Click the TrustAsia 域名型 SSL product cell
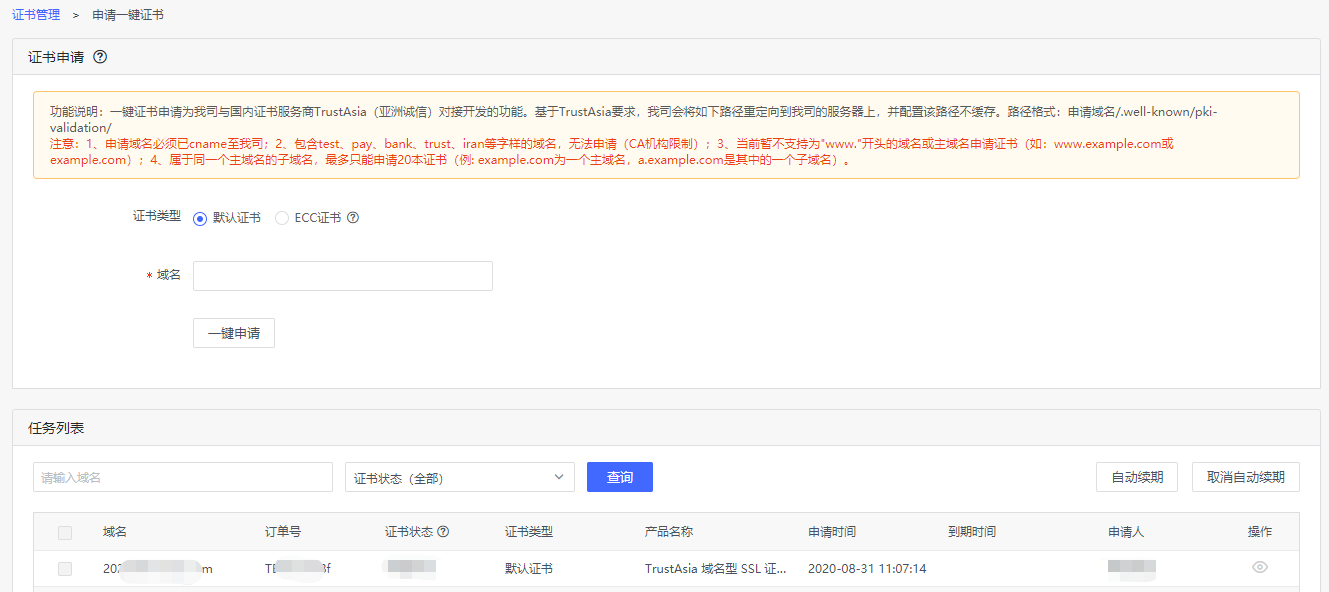The height and width of the screenshot is (592, 1329). (x=715, y=569)
